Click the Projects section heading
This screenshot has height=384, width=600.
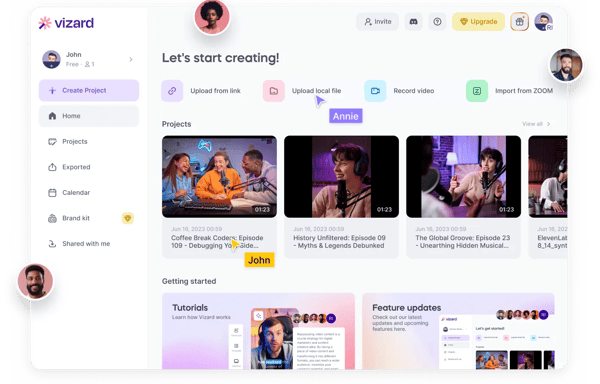point(176,124)
